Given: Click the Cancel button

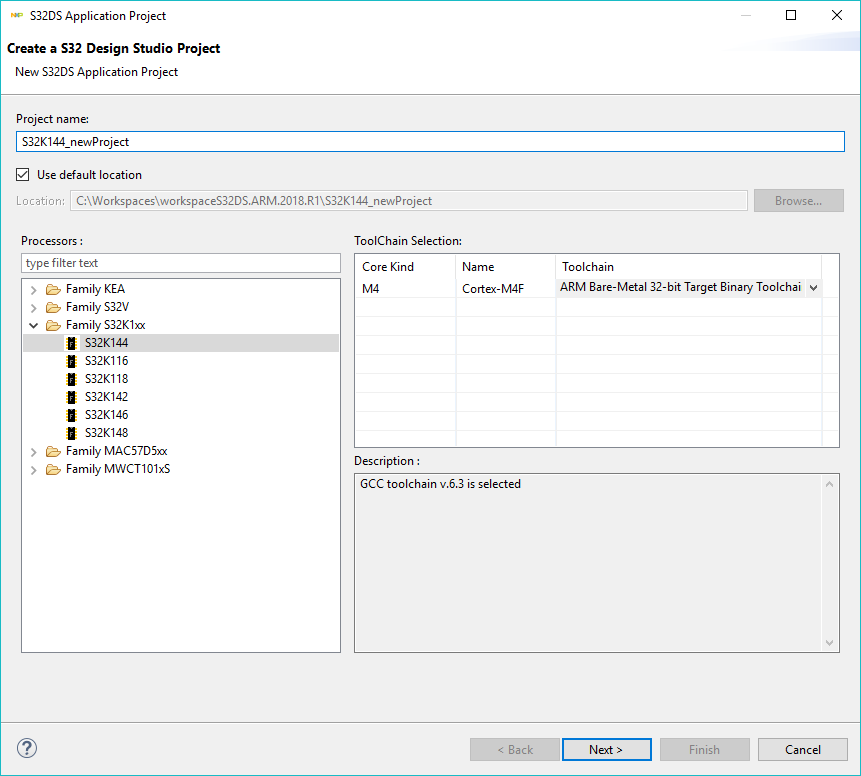Looking at the screenshot, I should click(x=802, y=750).
